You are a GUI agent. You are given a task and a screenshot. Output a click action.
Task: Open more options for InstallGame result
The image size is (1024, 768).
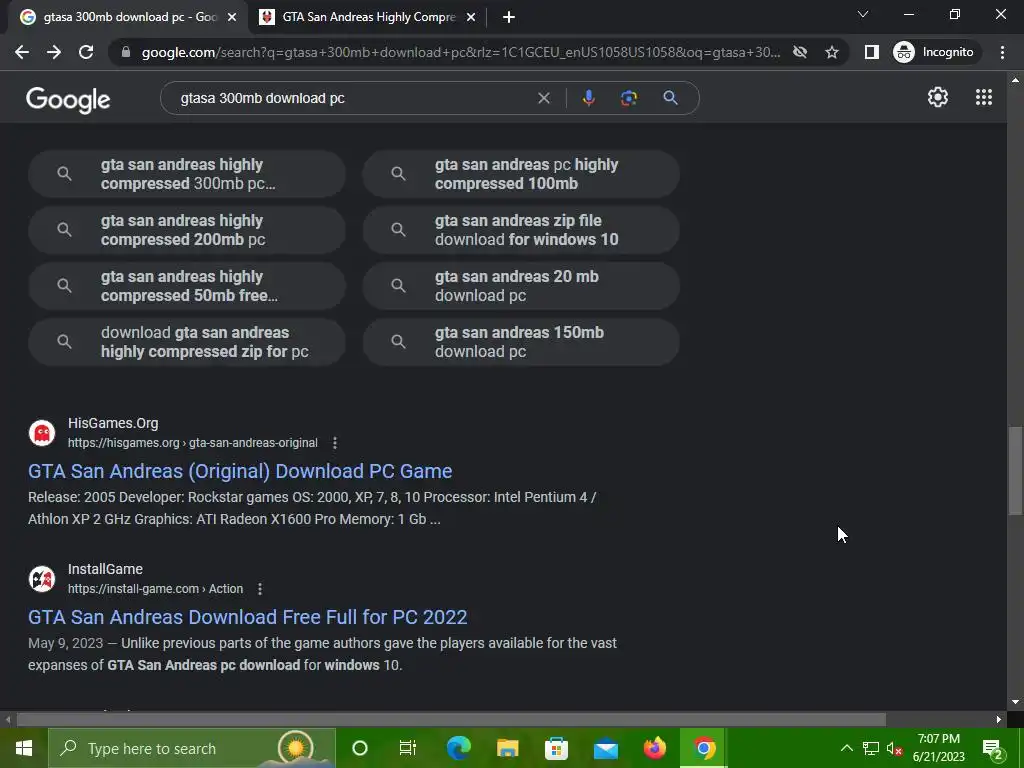260,589
